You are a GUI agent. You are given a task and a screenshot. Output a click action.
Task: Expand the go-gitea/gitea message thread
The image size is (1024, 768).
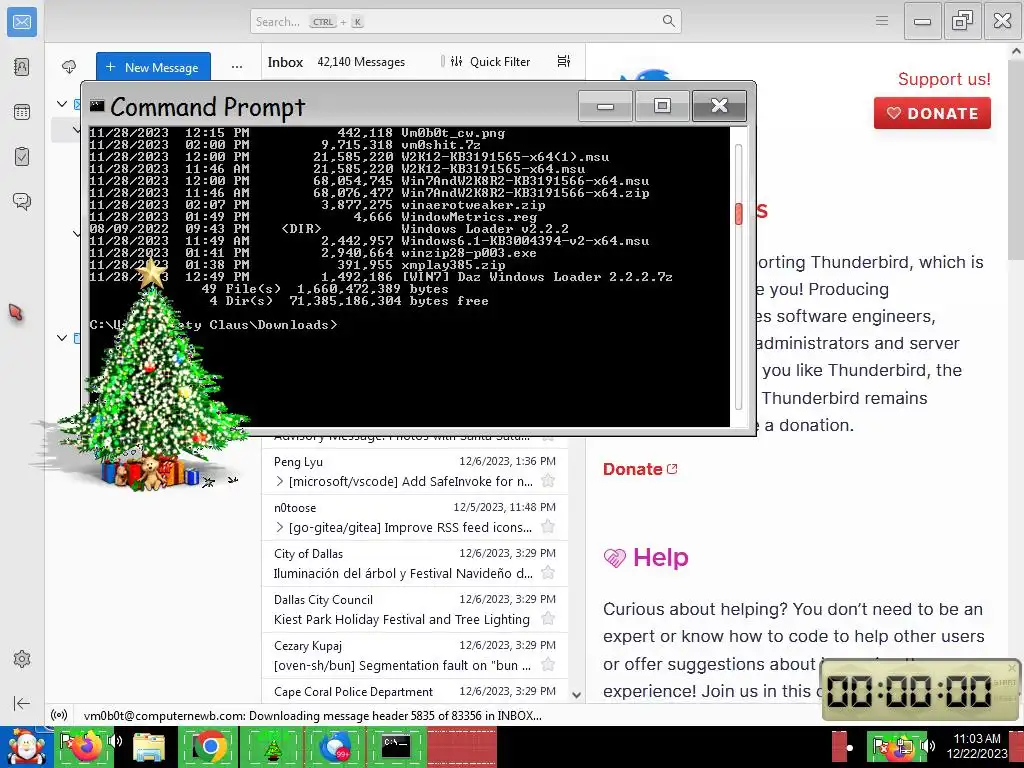tap(280, 527)
